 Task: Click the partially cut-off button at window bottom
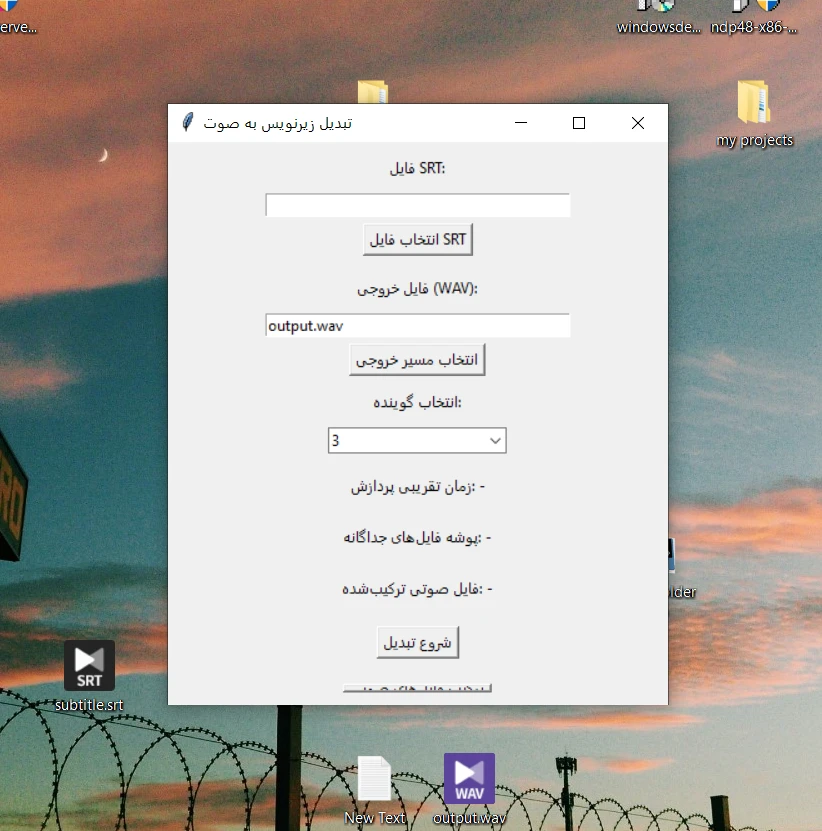417,688
